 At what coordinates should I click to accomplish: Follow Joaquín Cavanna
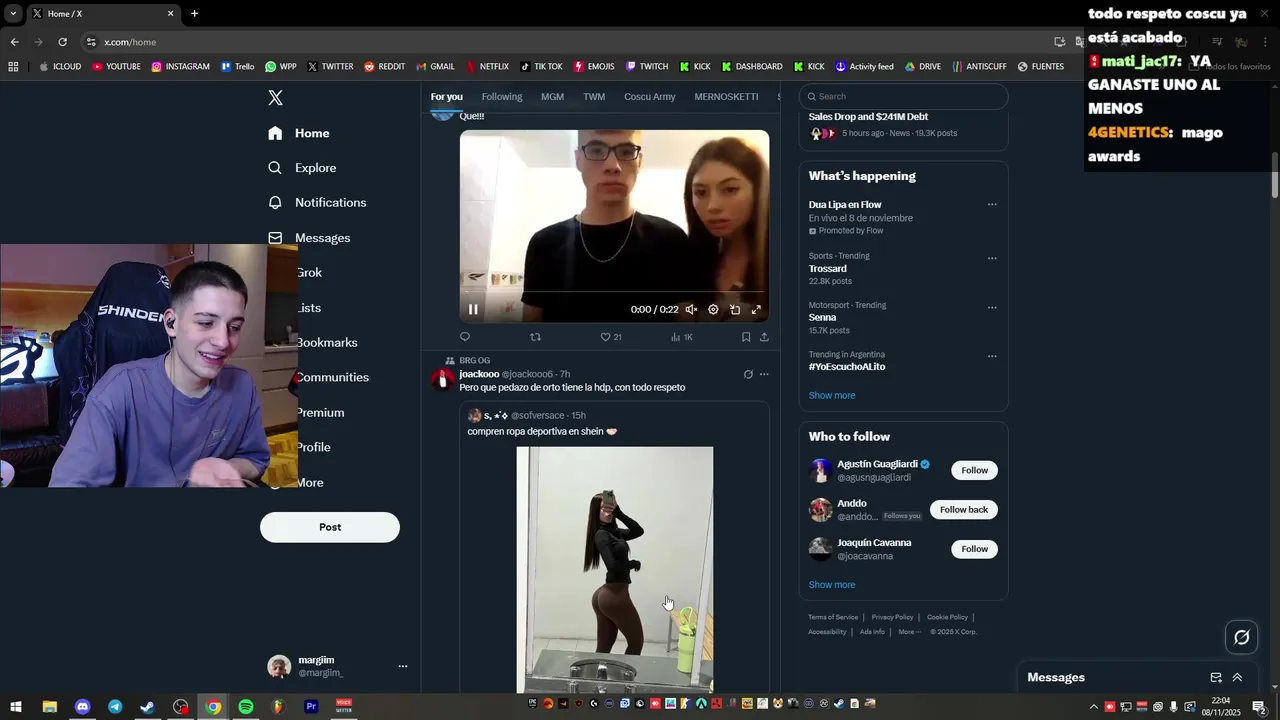[x=974, y=548]
